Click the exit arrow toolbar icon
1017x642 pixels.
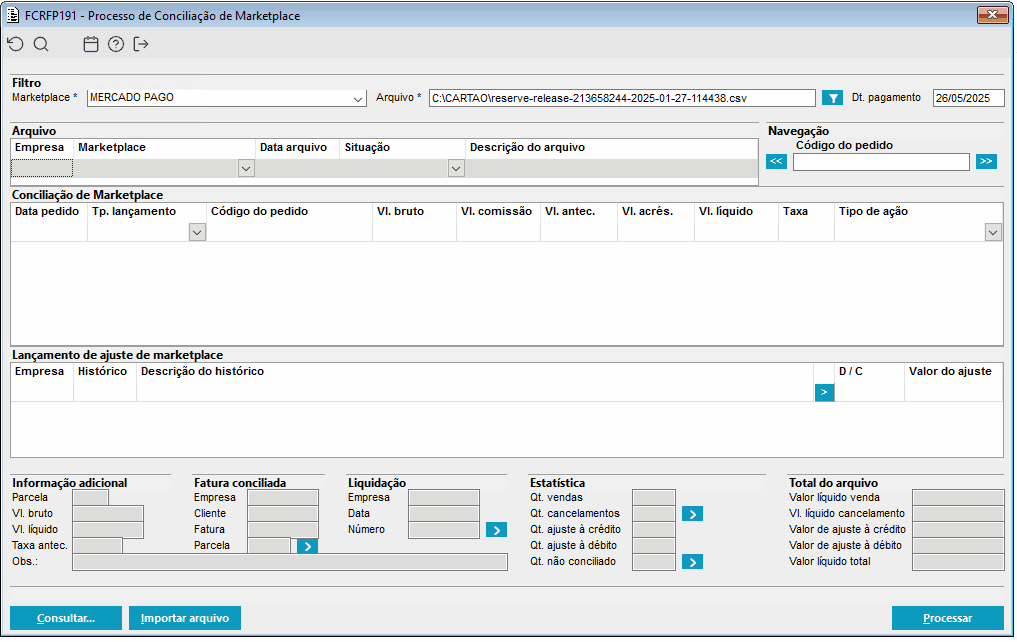(141, 44)
